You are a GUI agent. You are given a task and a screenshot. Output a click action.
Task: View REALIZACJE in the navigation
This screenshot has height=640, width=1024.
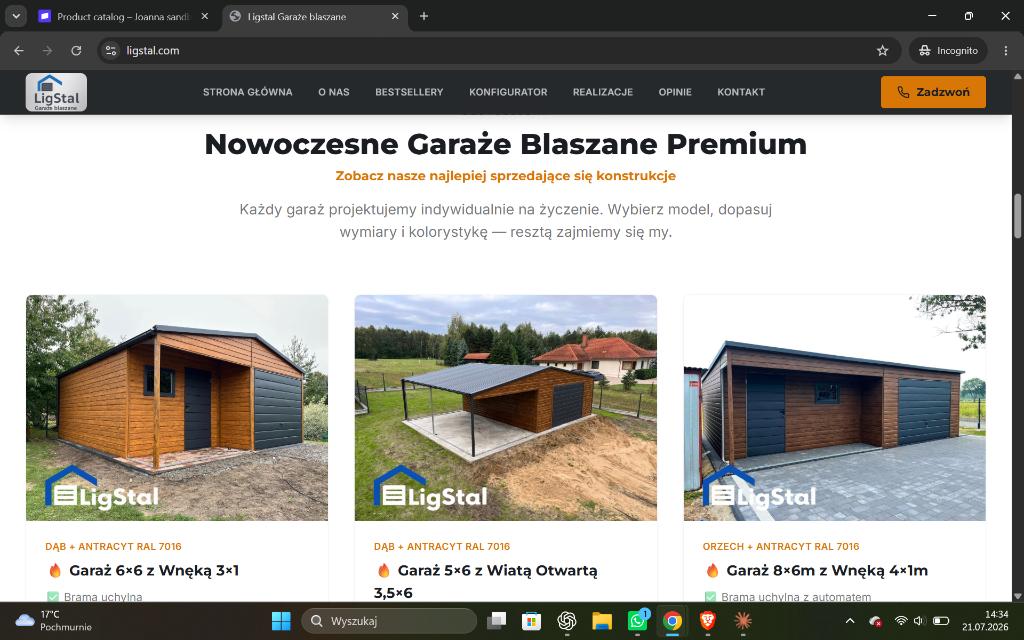click(x=603, y=92)
